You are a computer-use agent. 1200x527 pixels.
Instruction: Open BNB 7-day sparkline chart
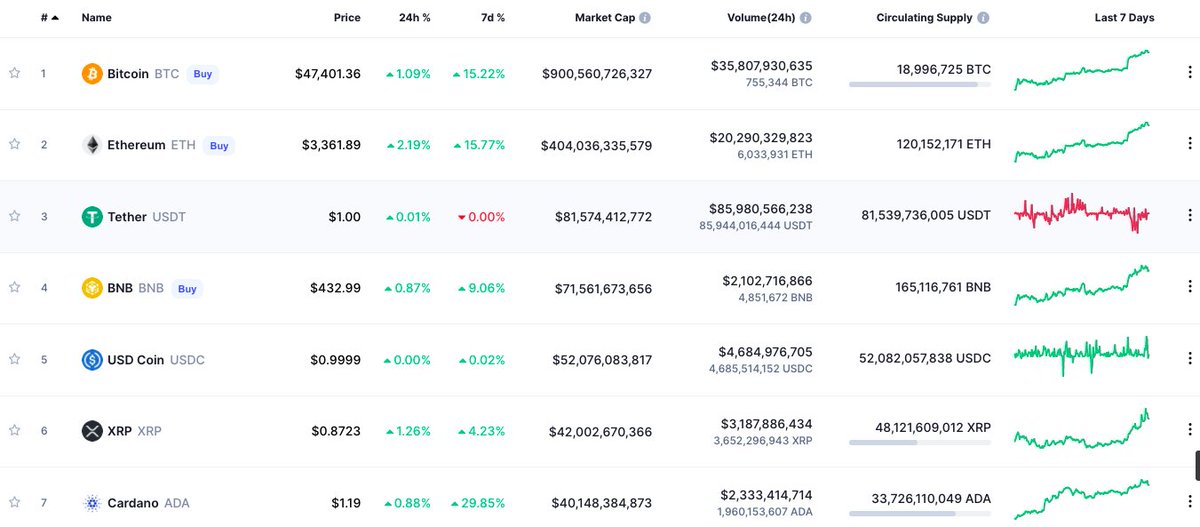(1082, 285)
